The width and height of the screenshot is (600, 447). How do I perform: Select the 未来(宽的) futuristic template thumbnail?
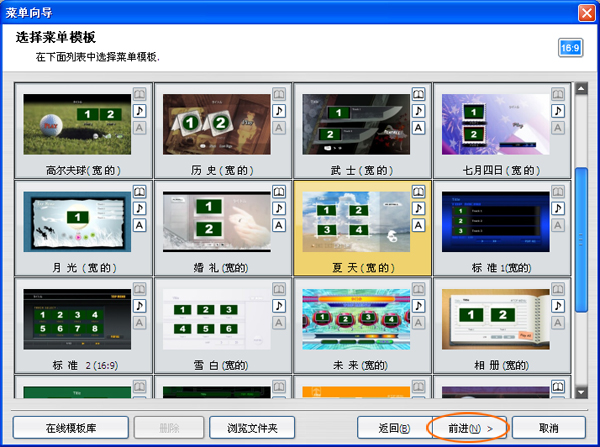pyautogui.click(x=356, y=319)
